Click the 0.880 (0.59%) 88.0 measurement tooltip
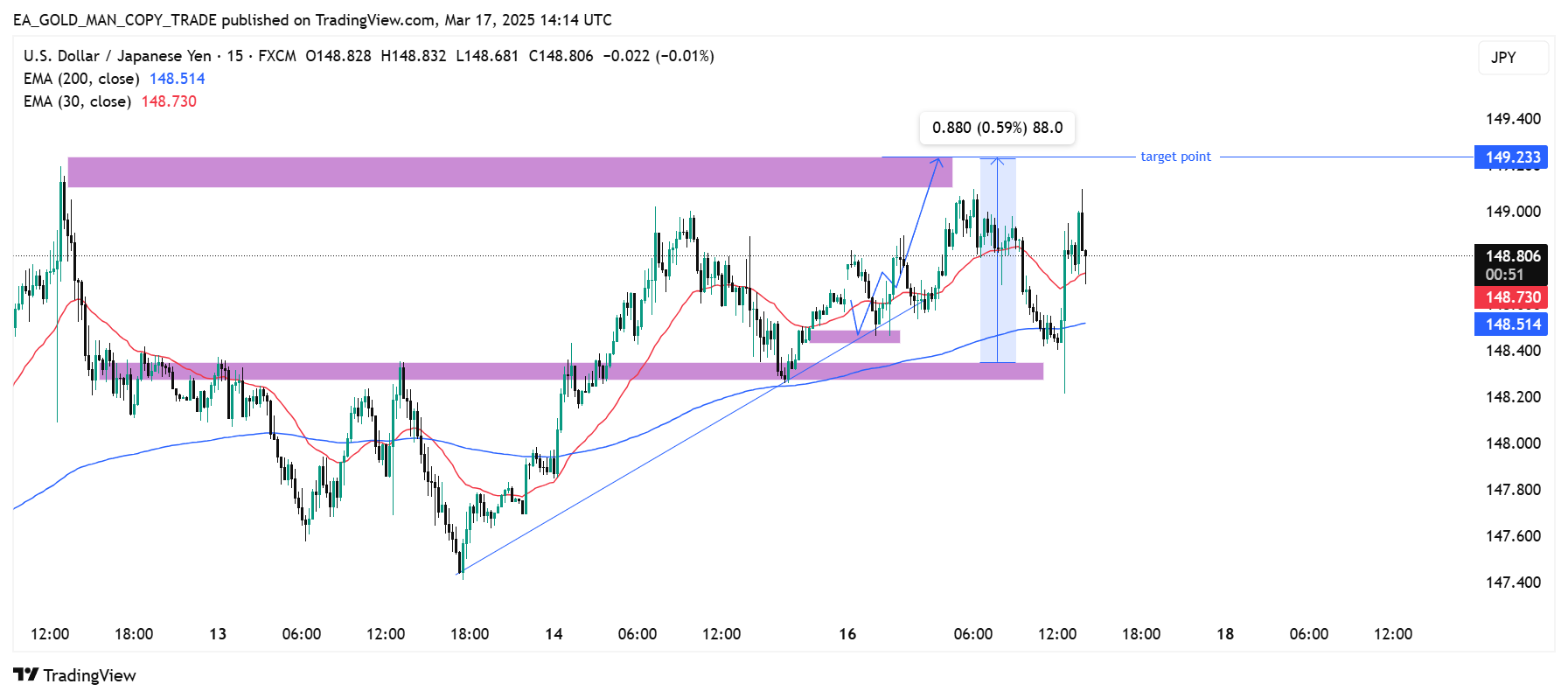The height and width of the screenshot is (698, 1568). coord(997,128)
